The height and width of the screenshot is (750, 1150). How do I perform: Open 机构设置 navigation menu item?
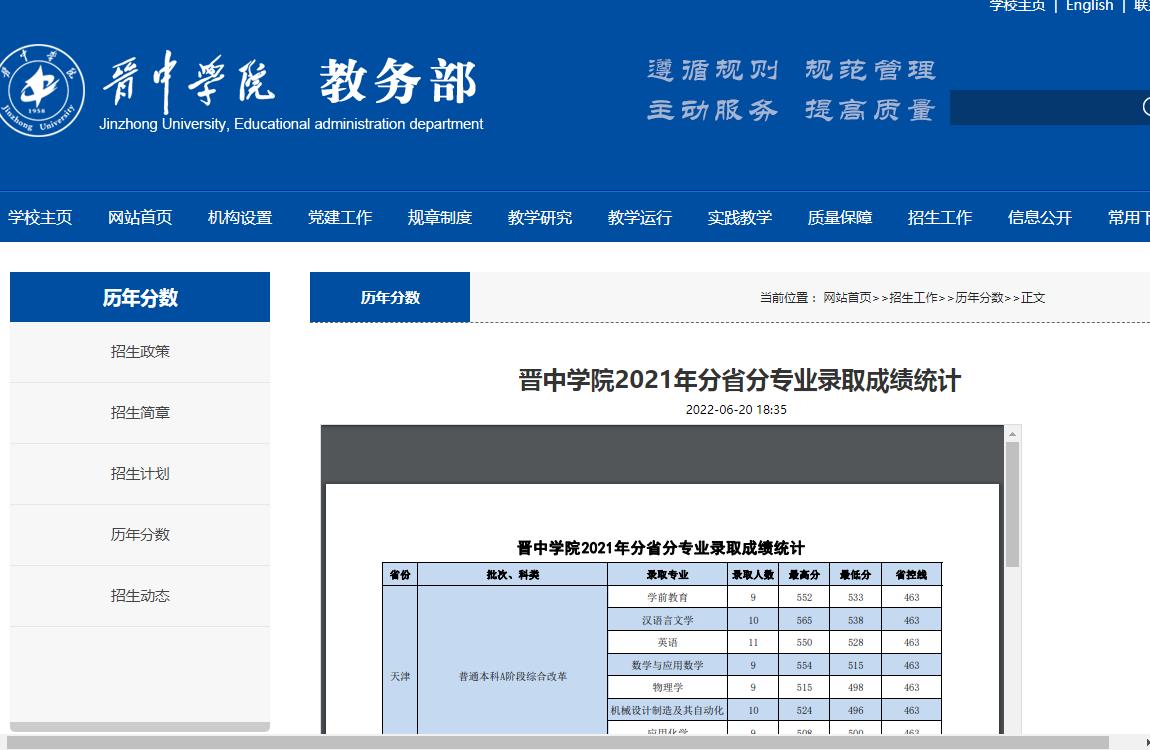click(240, 217)
